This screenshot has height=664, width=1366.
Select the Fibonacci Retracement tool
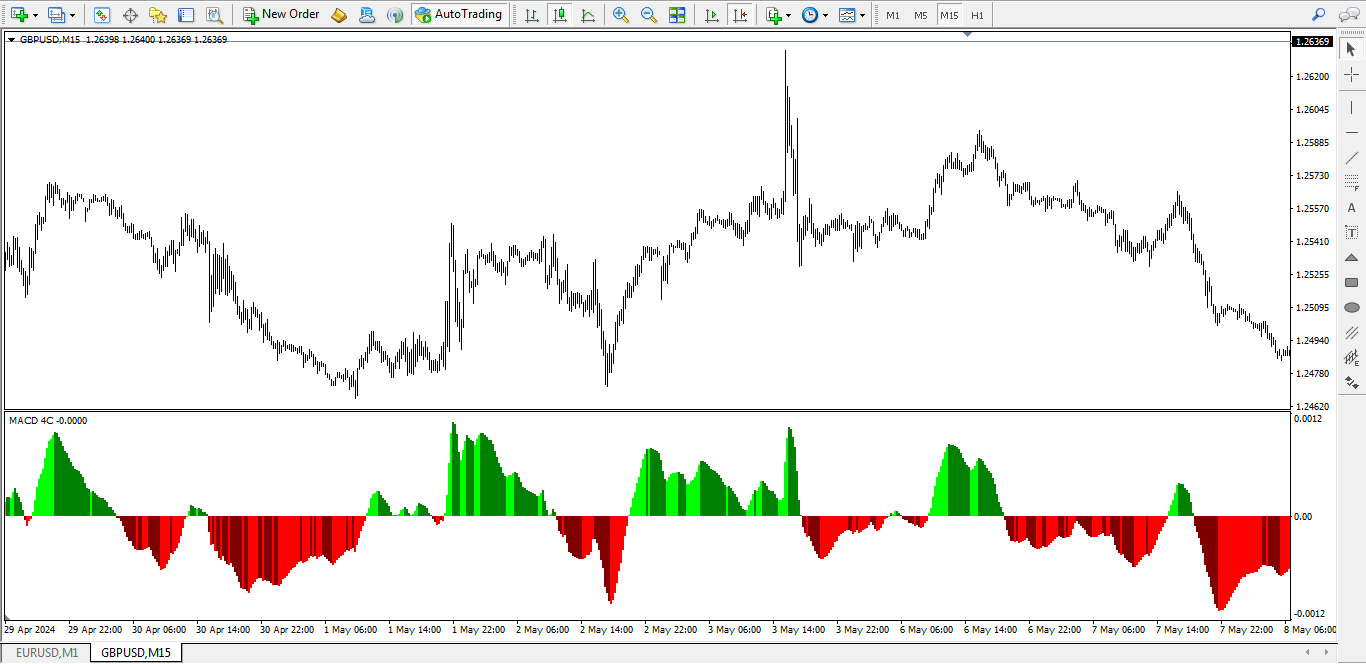tap(1352, 183)
